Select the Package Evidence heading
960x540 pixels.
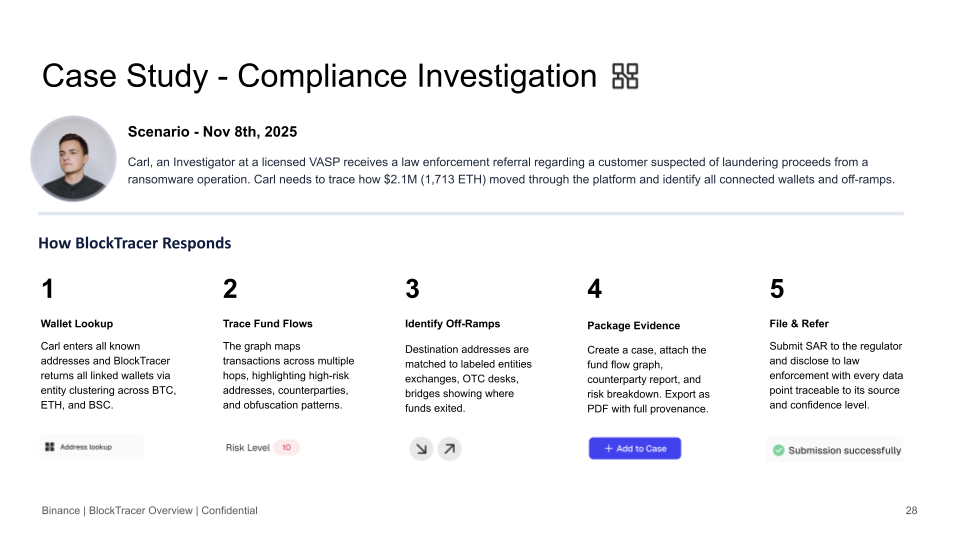634,326
